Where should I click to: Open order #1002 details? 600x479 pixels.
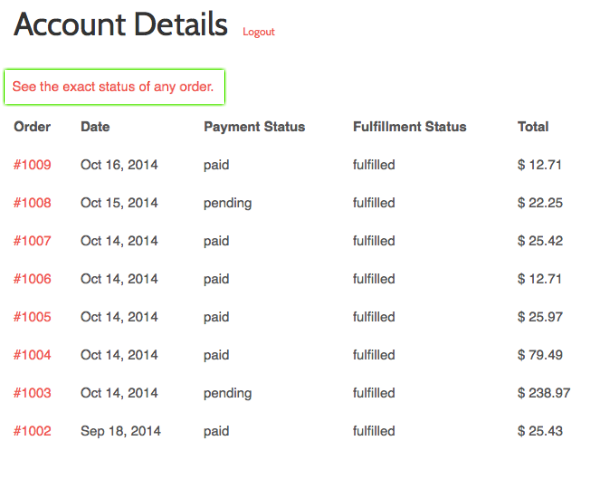(x=32, y=431)
